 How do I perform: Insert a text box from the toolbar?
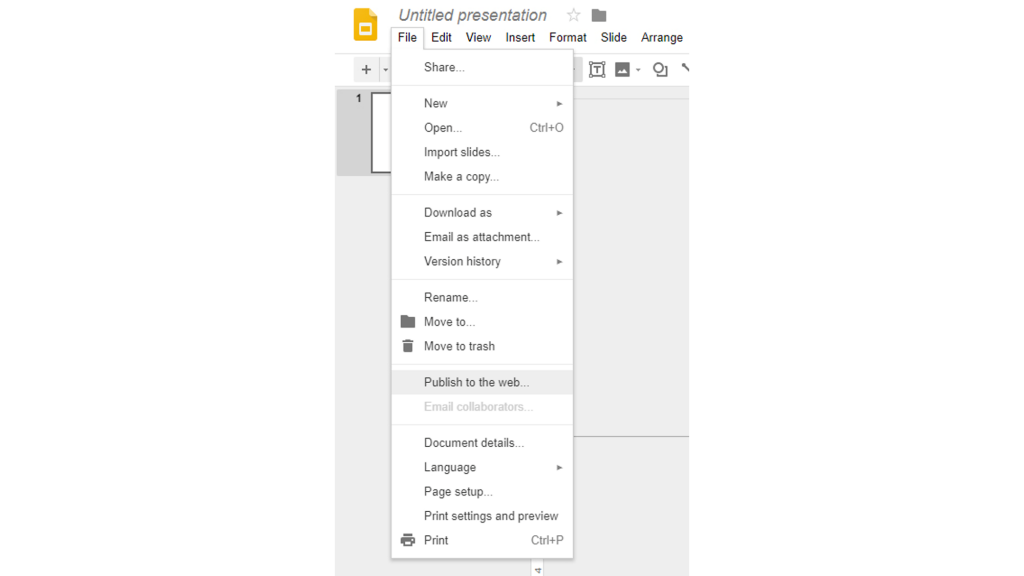(597, 69)
